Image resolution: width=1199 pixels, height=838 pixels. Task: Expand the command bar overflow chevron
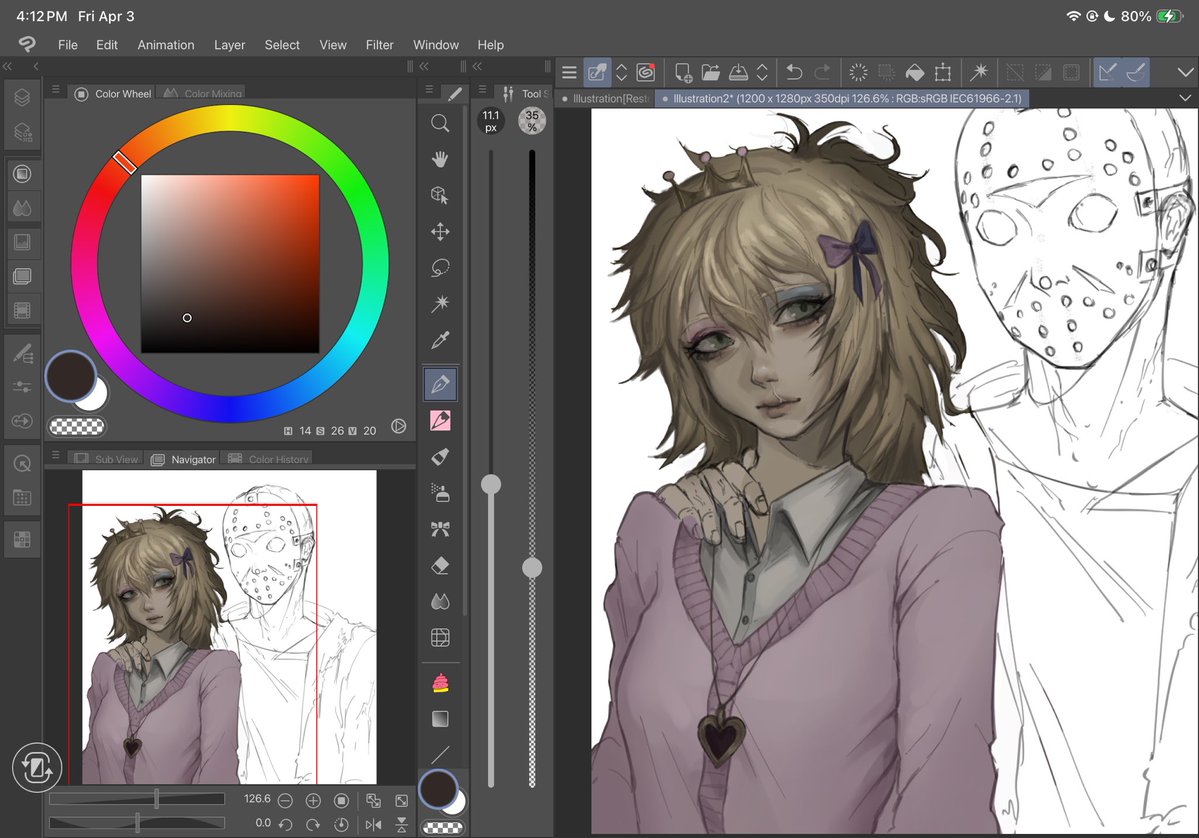pyautogui.click(x=1184, y=73)
